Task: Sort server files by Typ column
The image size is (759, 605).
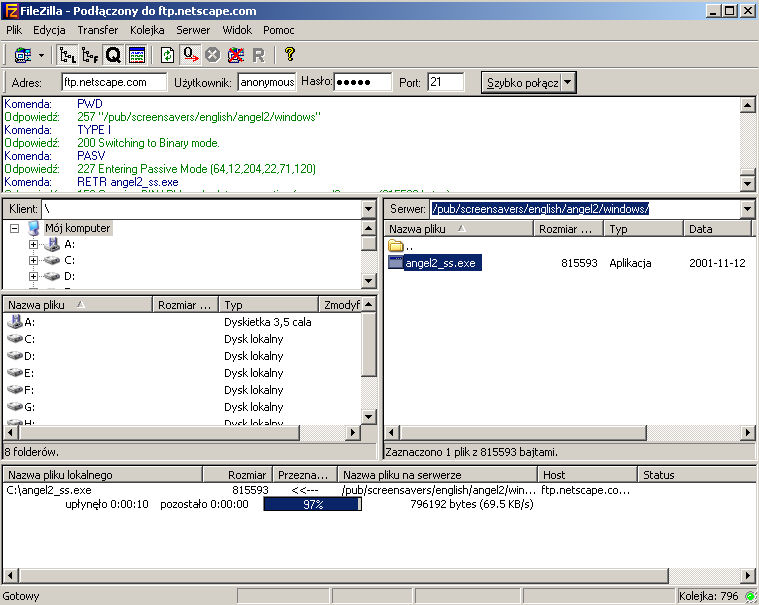Action: pos(643,229)
